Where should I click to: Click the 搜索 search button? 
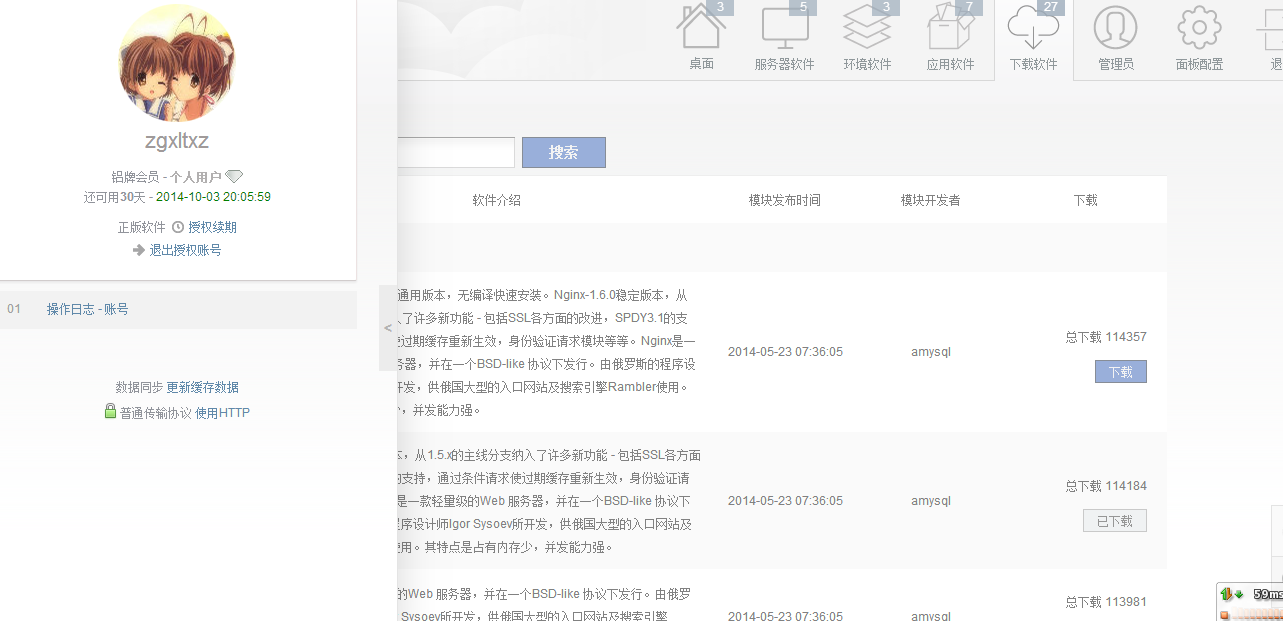563,153
